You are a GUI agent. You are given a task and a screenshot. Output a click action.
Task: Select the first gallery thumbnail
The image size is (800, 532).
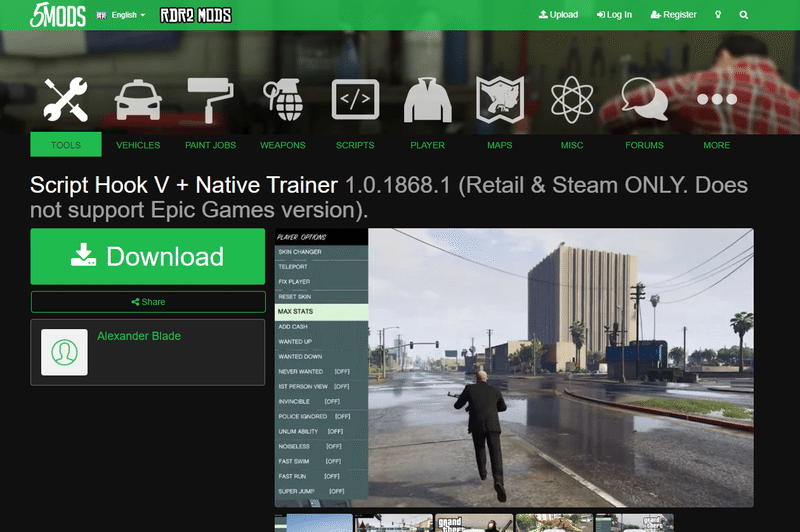pyautogui.click(x=313, y=523)
